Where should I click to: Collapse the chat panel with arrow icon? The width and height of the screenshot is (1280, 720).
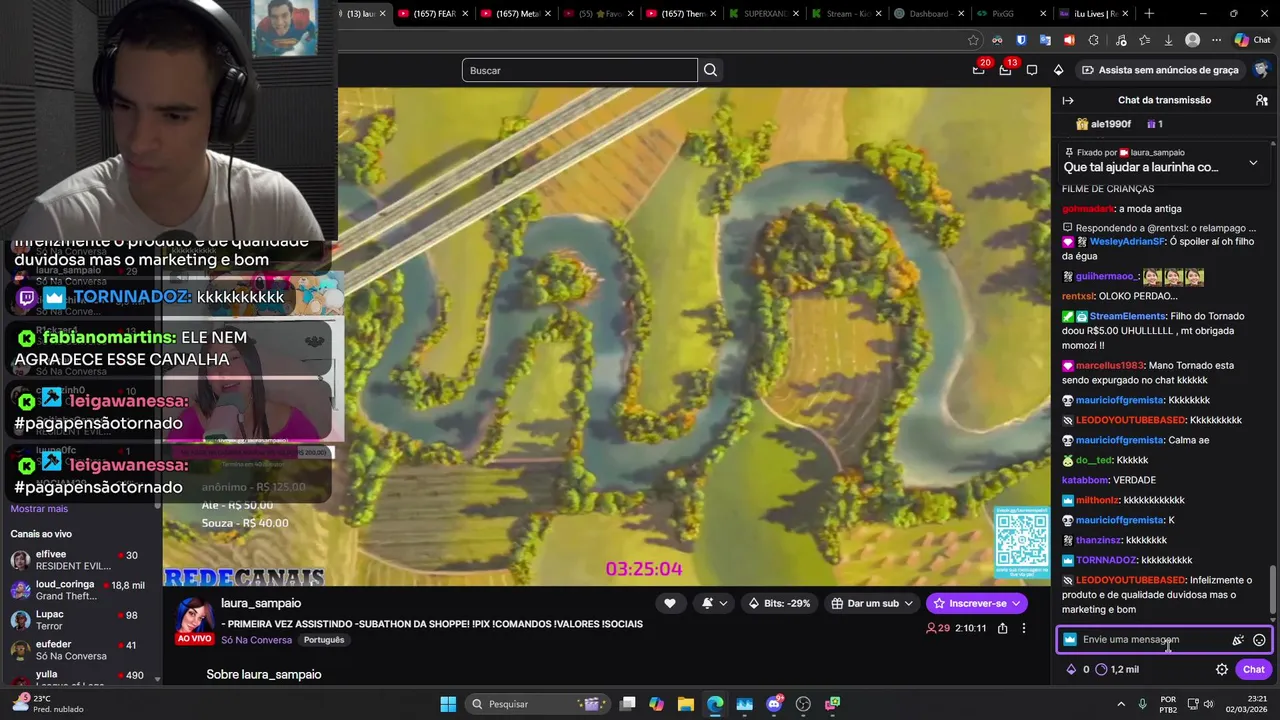click(1068, 100)
